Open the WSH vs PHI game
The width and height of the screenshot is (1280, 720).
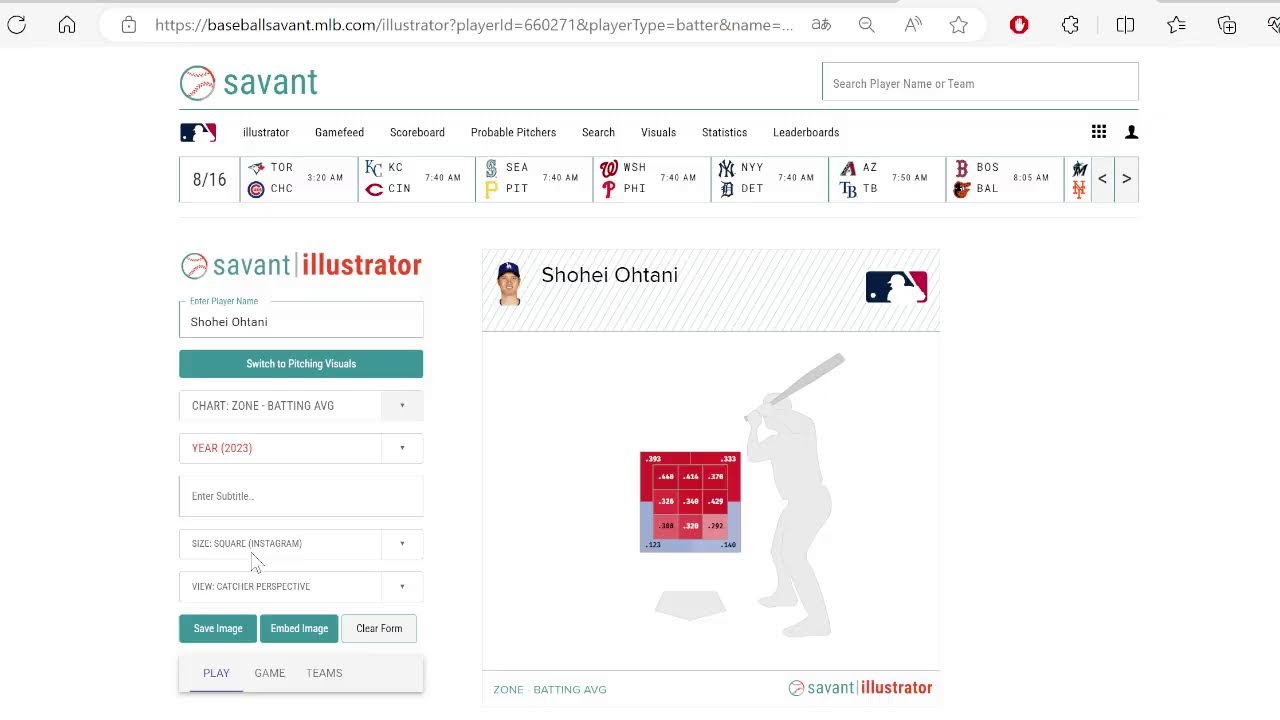[x=652, y=179]
